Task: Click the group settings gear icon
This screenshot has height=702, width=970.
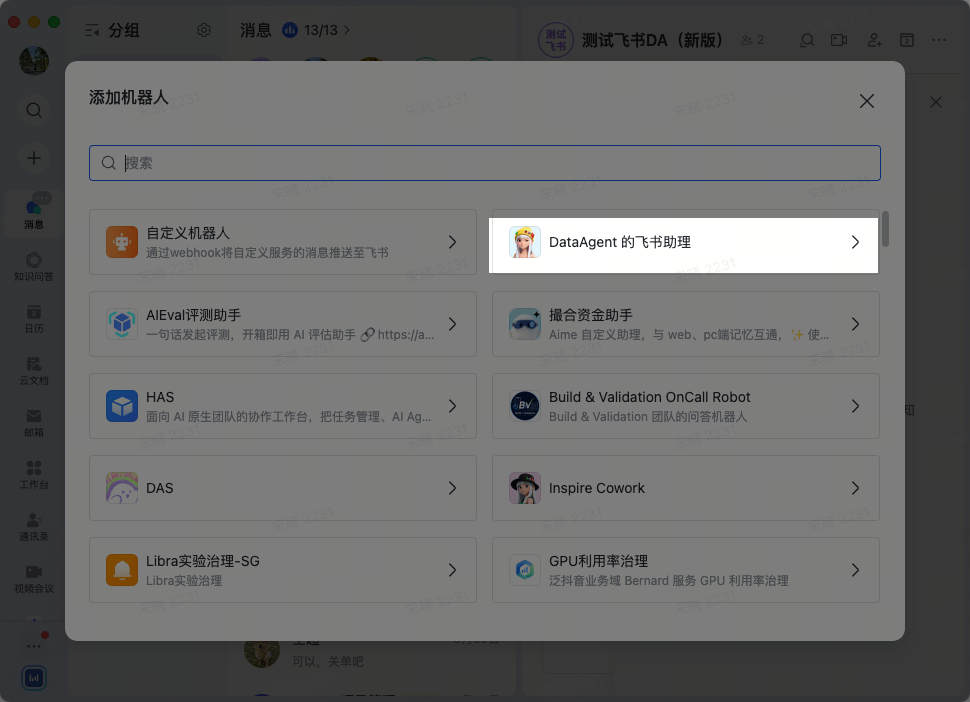Action: pos(204,30)
